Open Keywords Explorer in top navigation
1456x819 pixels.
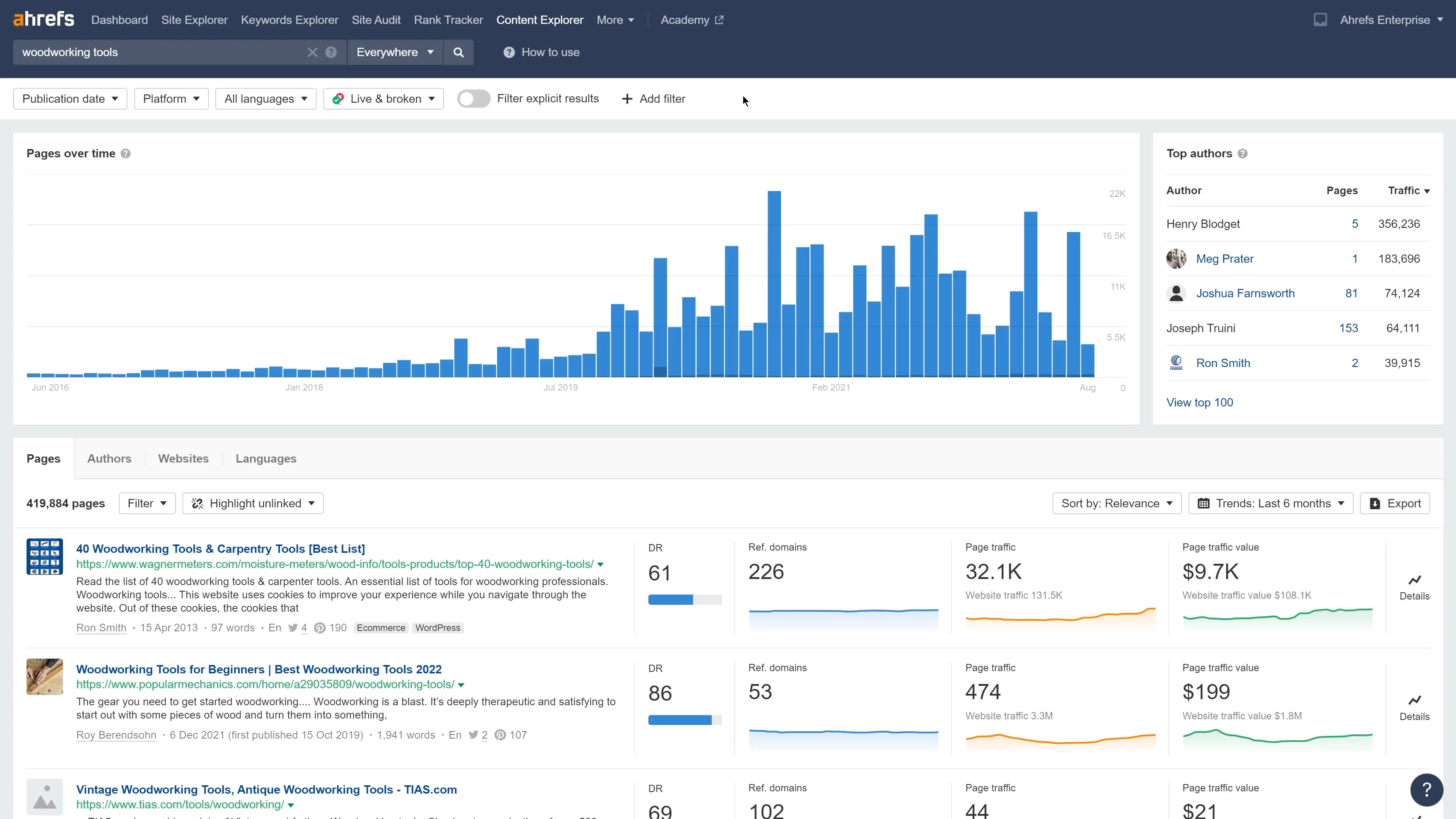(289, 20)
